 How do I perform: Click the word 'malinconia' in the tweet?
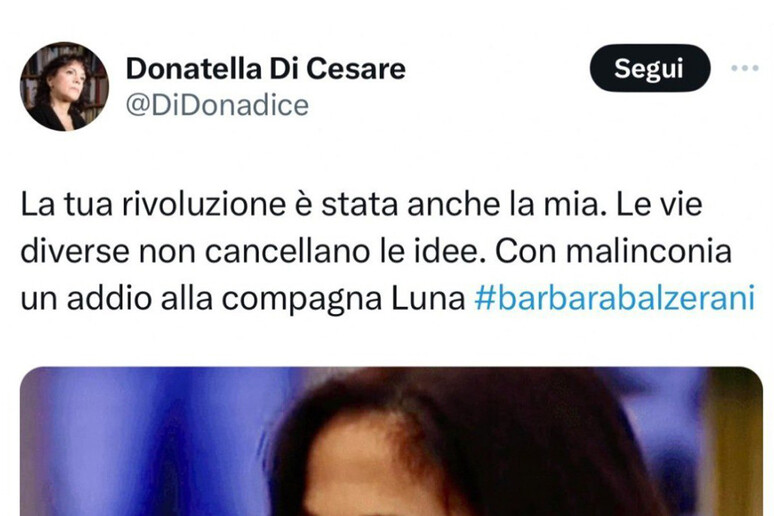[649, 251]
